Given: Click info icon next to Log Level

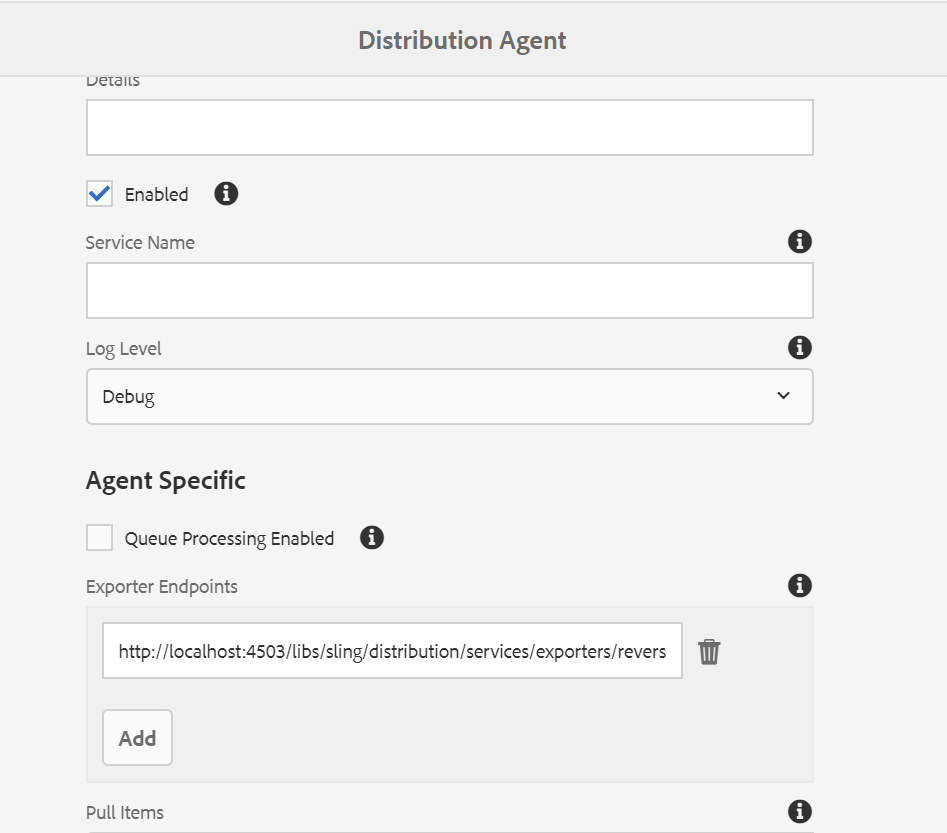Looking at the screenshot, I should (x=798, y=347).
